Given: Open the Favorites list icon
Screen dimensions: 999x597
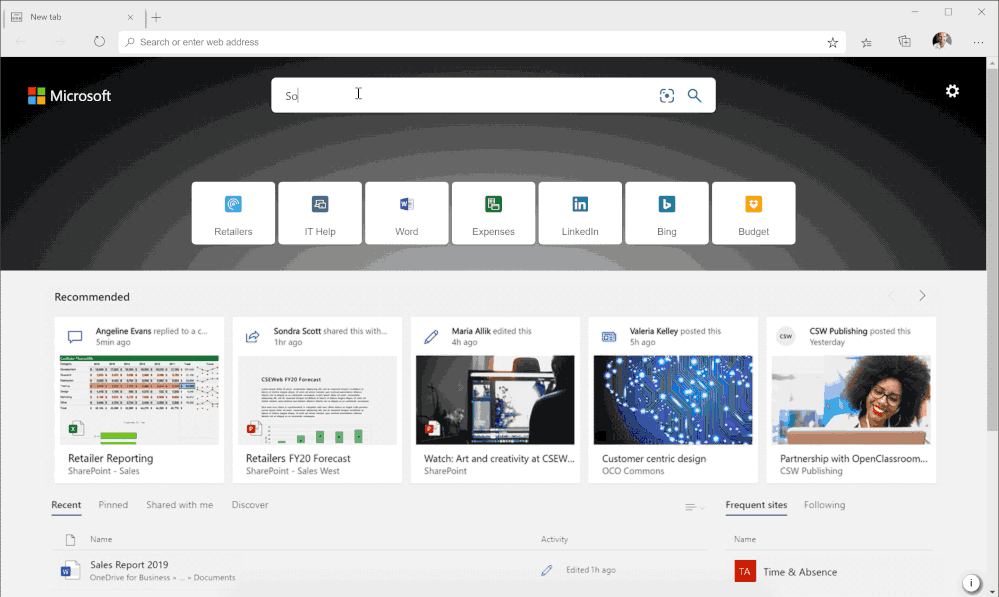Looking at the screenshot, I should coord(866,42).
